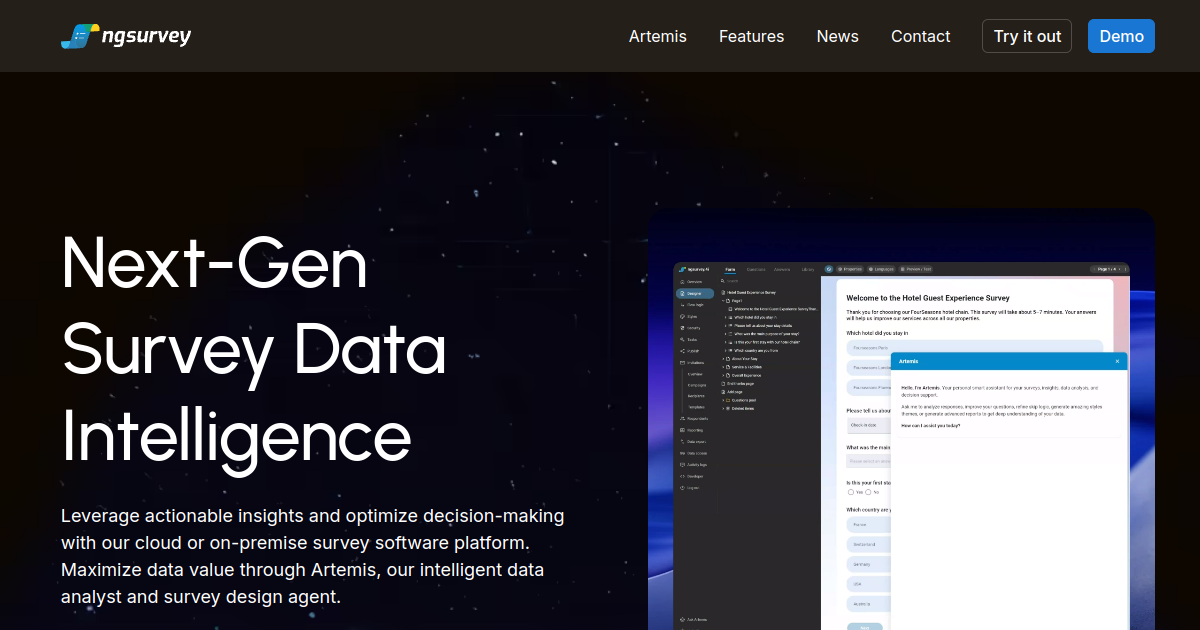Click the Try it out button
This screenshot has width=1200, height=630.
pos(1027,36)
